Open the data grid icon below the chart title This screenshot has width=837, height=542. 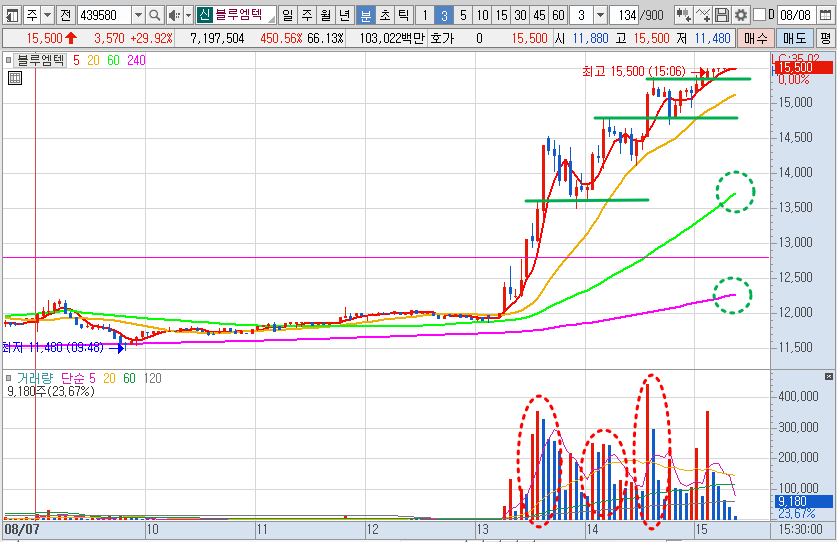pos(15,78)
